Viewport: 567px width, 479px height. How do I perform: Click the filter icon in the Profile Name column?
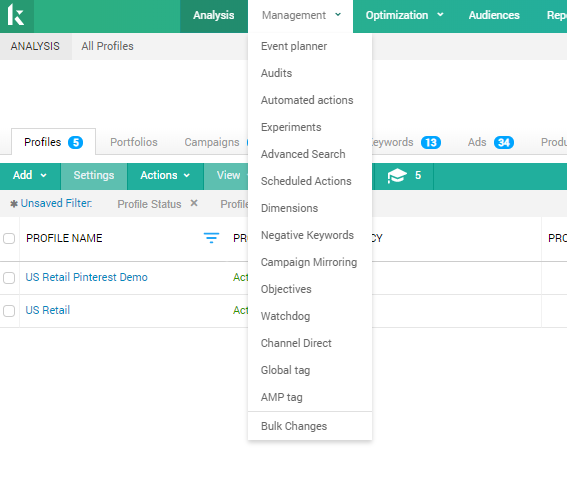[x=211, y=238]
